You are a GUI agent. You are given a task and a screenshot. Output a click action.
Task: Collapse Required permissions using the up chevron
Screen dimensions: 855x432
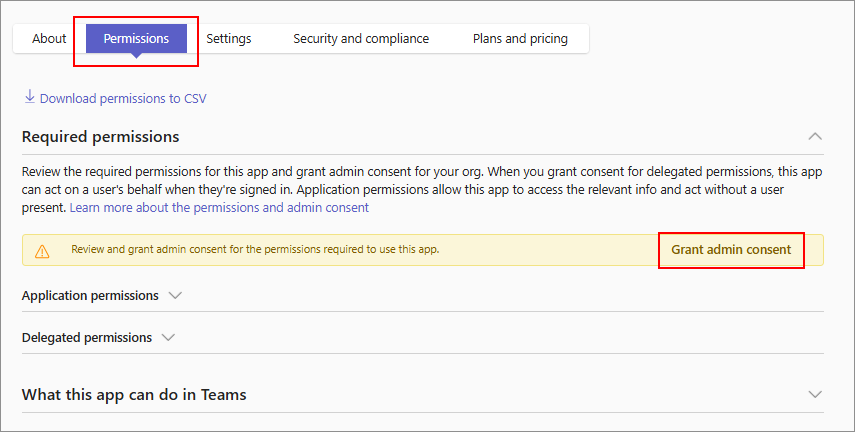coord(815,136)
